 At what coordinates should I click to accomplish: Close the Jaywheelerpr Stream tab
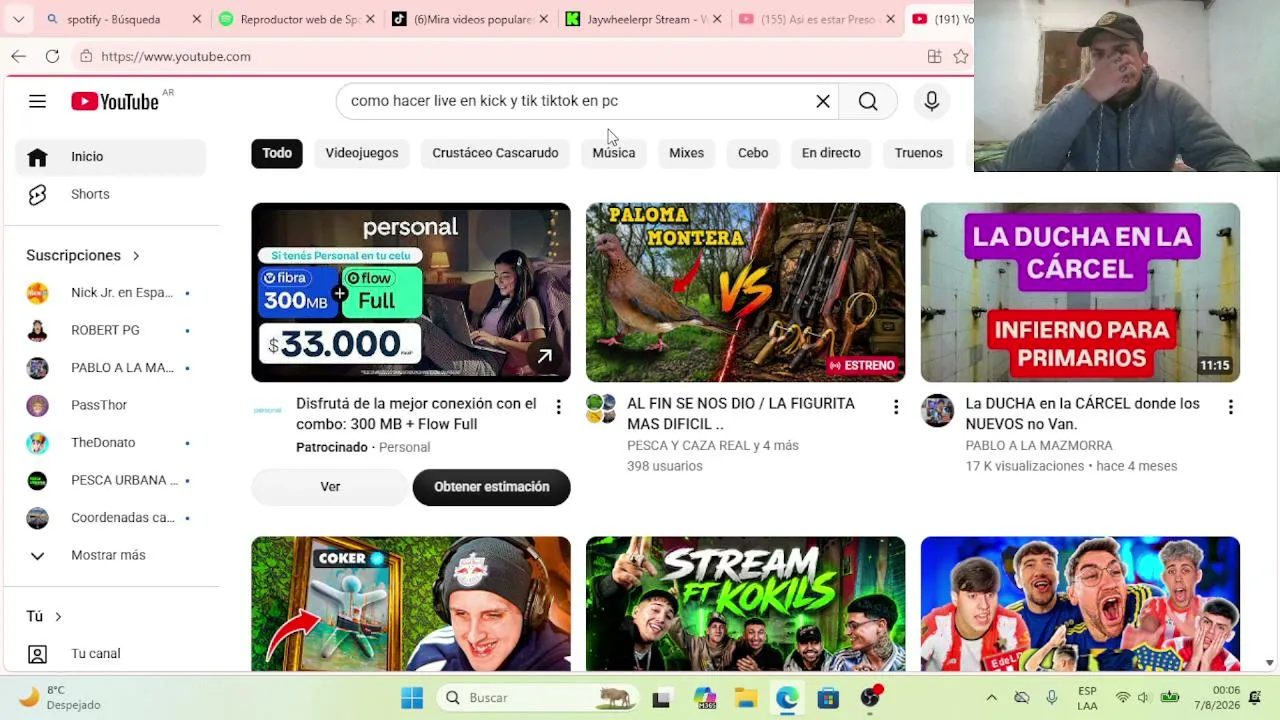click(x=717, y=19)
